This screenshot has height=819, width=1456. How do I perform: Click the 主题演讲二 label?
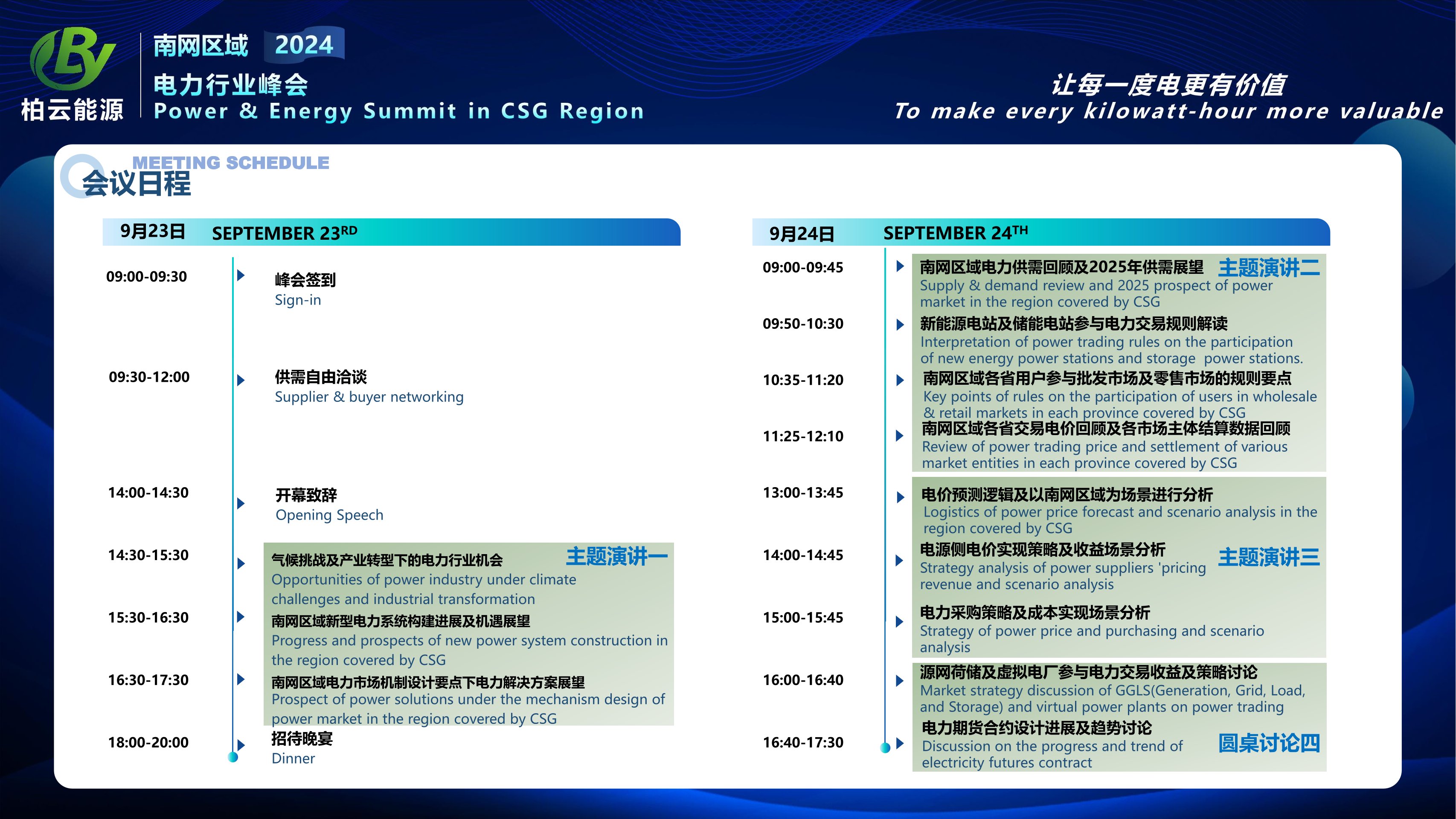[x=1269, y=268]
